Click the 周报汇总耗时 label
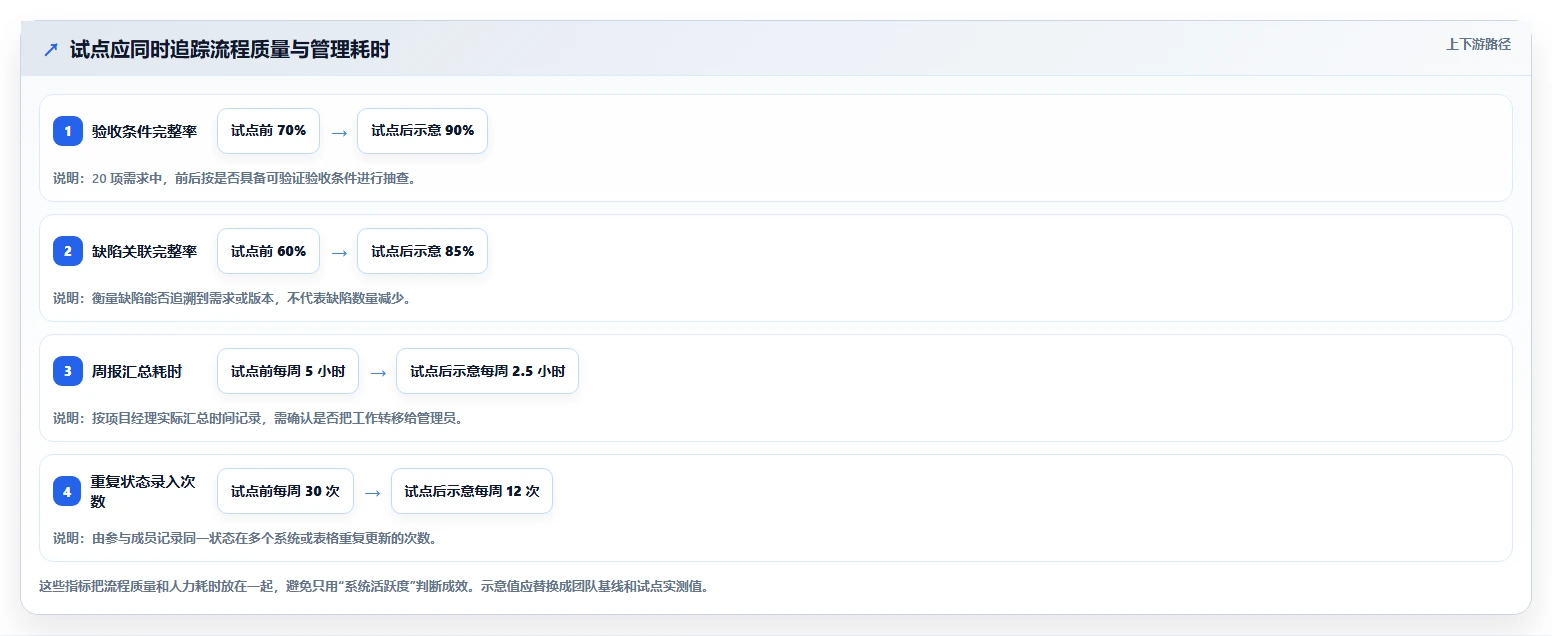The height and width of the screenshot is (636, 1552). point(137,371)
